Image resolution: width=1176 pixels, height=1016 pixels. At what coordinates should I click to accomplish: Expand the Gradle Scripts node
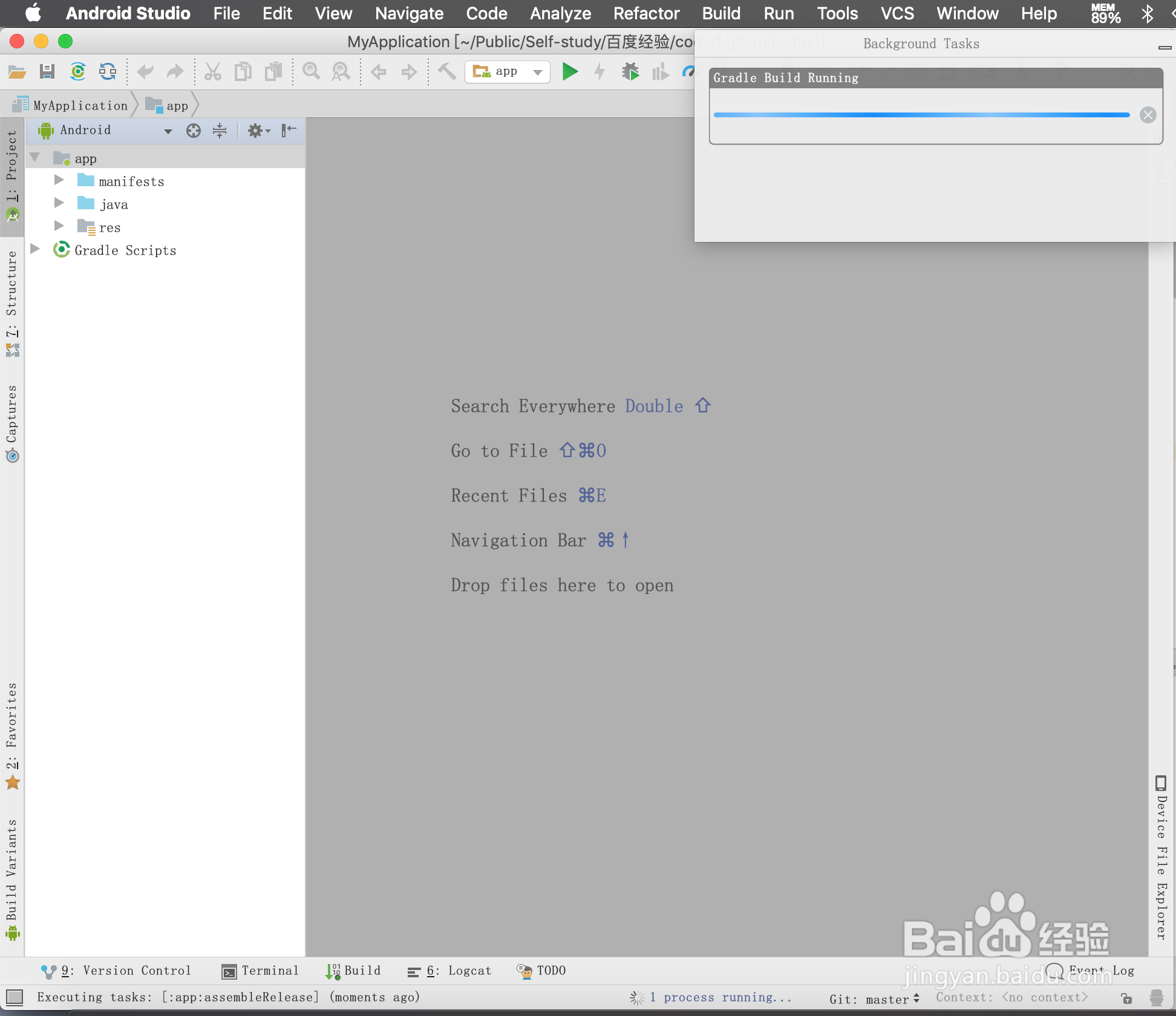point(35,249)
